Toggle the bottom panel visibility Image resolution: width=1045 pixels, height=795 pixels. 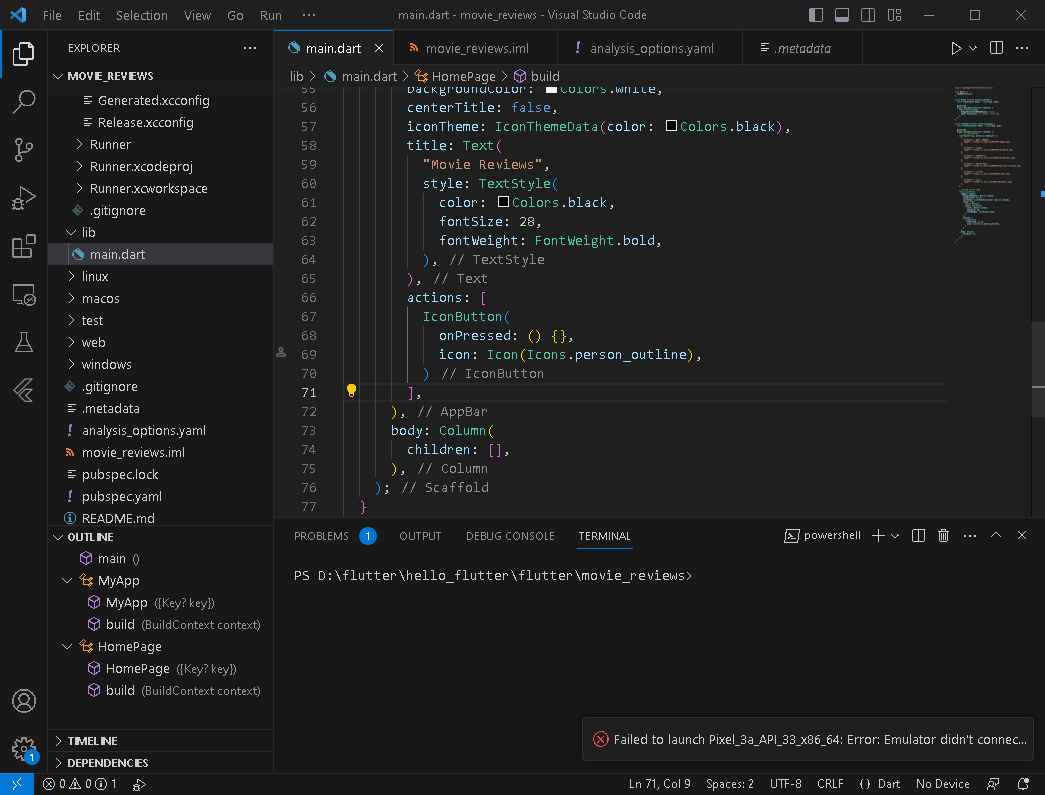click(842, 15)
